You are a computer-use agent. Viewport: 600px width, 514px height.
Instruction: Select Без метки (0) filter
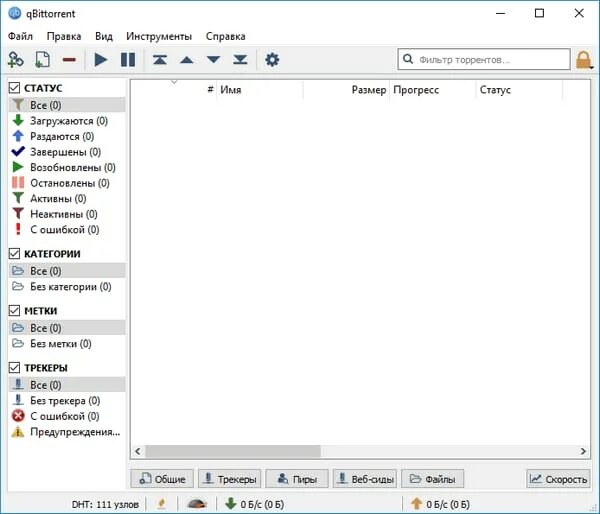click(67, 343)
